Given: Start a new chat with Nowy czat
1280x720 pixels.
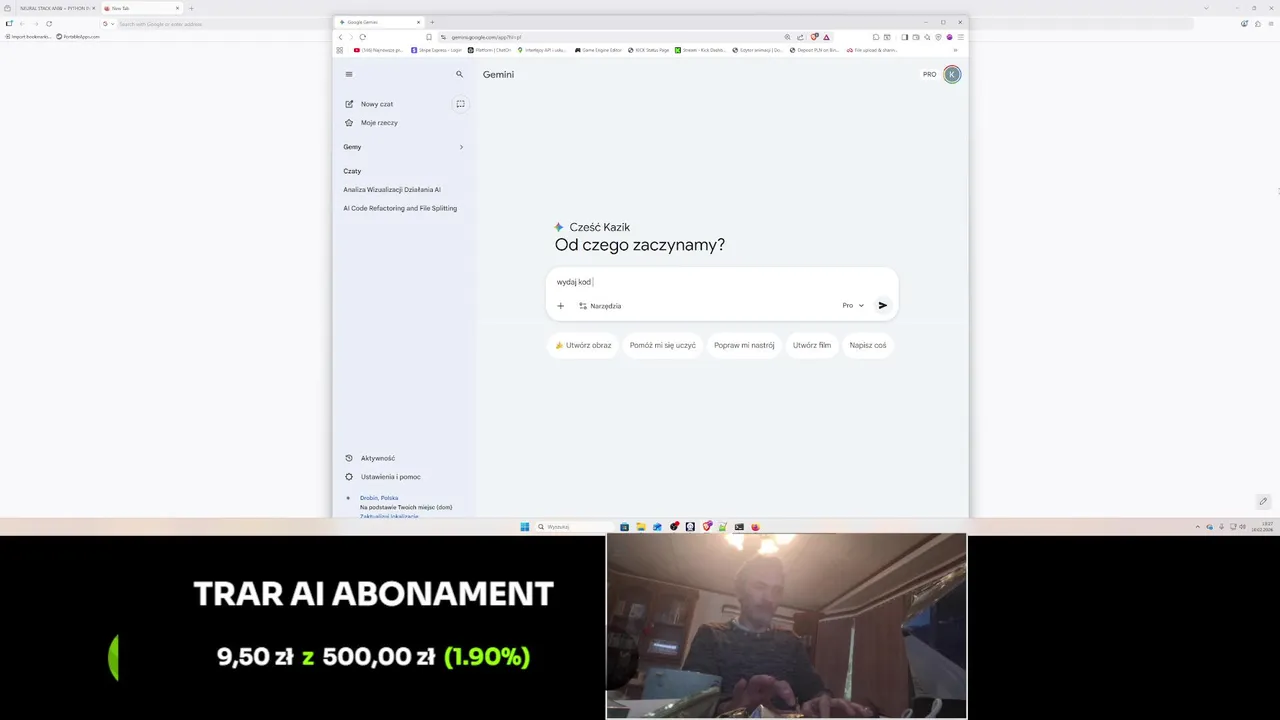Looking at the screenshot, I should (x=370, y=104).
